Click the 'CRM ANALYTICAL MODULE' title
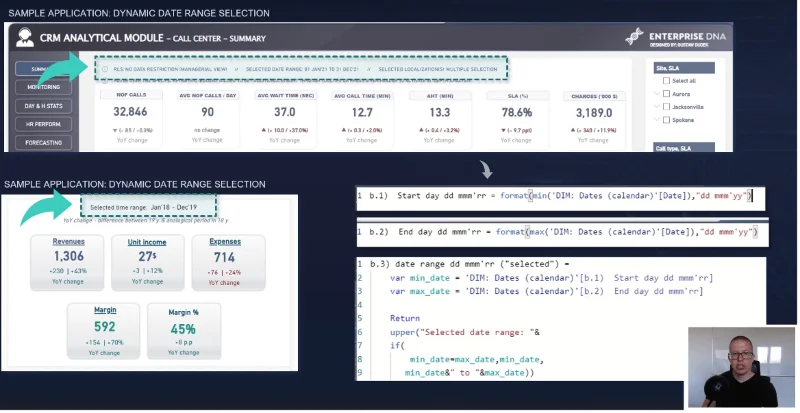The width and height of the screenshot is (800, 413). (102, 38)
